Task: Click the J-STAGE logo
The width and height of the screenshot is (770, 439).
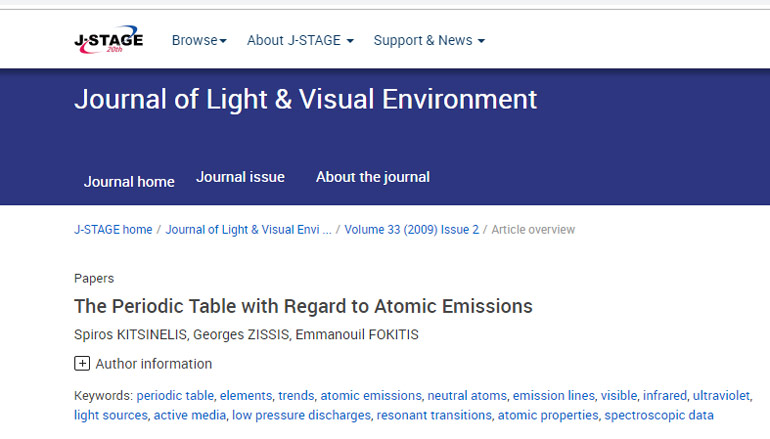Action: 109,41
